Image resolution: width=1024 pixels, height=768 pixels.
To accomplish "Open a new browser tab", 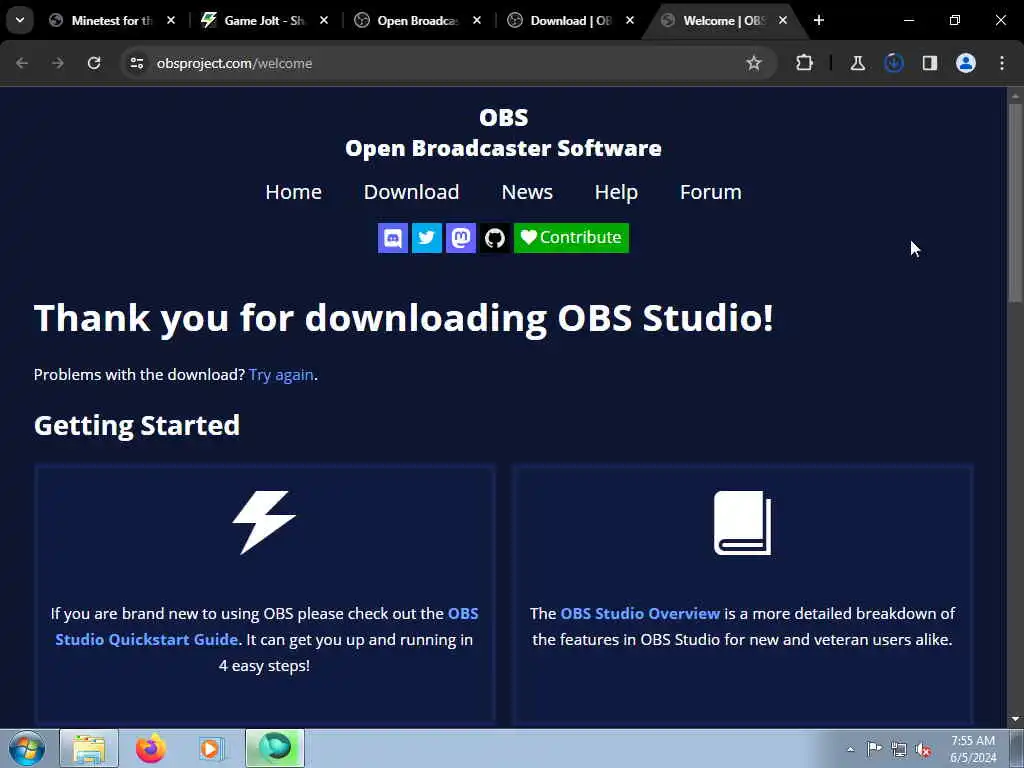I will pyautogui.click(x=819, y=20).
